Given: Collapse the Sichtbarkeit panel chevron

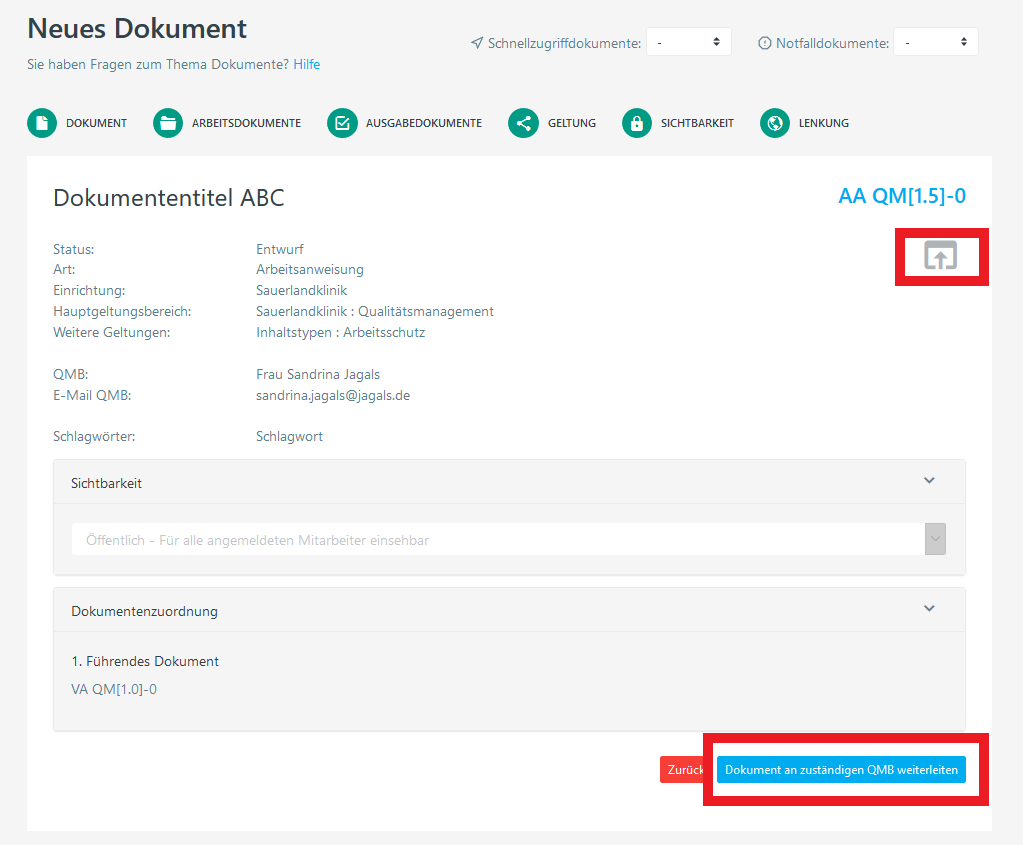Looking at the screenshot, I should [929, 481].
